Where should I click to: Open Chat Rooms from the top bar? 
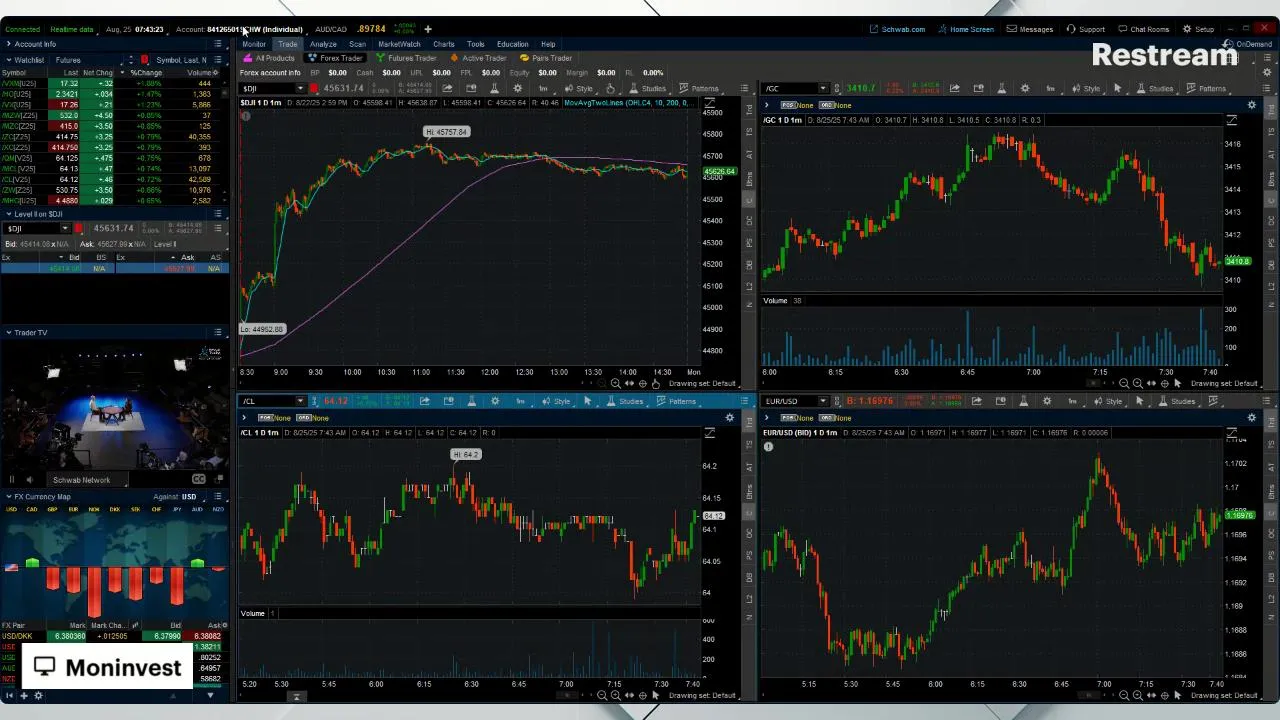point(1143,29)
